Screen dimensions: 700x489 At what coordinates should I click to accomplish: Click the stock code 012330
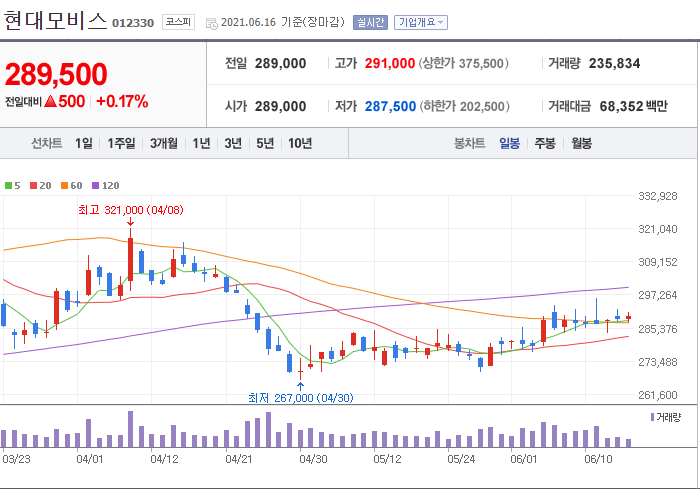click(133, 23)
